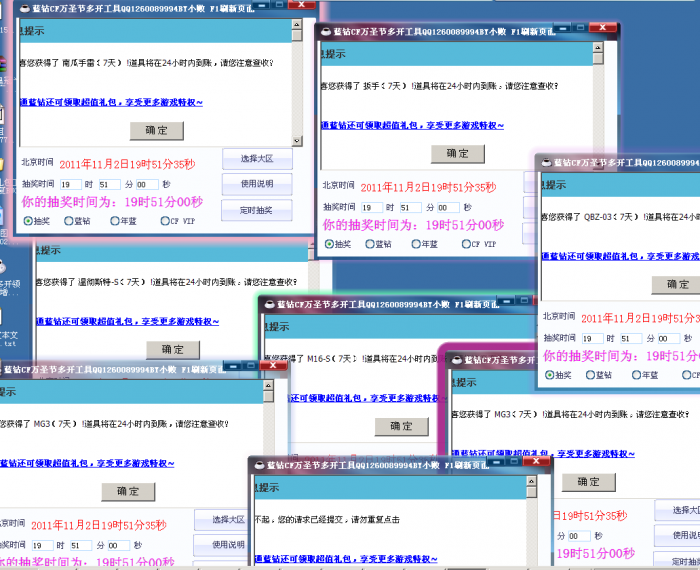Click title icon of purple-bordered MG3 window
This screenshot has height=570, width=700.
point(457,360)
